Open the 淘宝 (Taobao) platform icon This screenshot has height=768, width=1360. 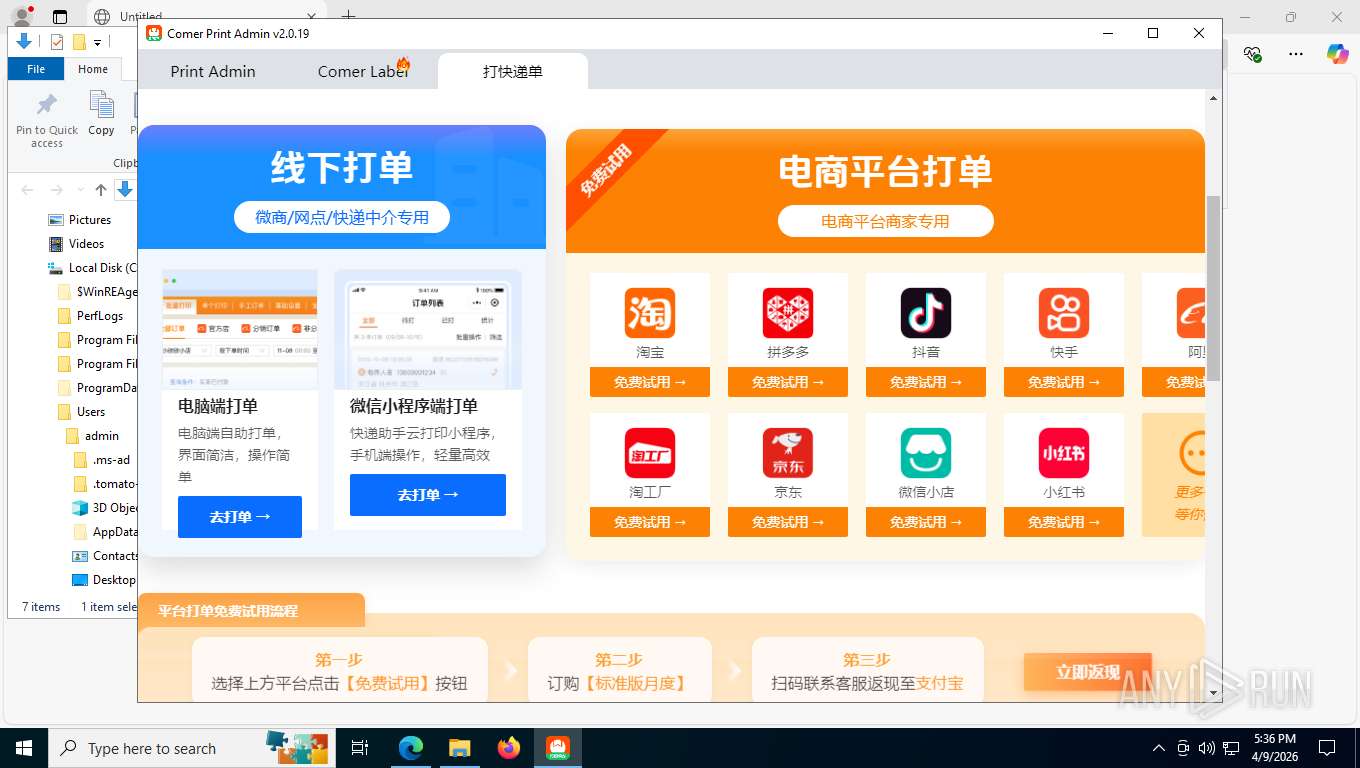(650, 313)
